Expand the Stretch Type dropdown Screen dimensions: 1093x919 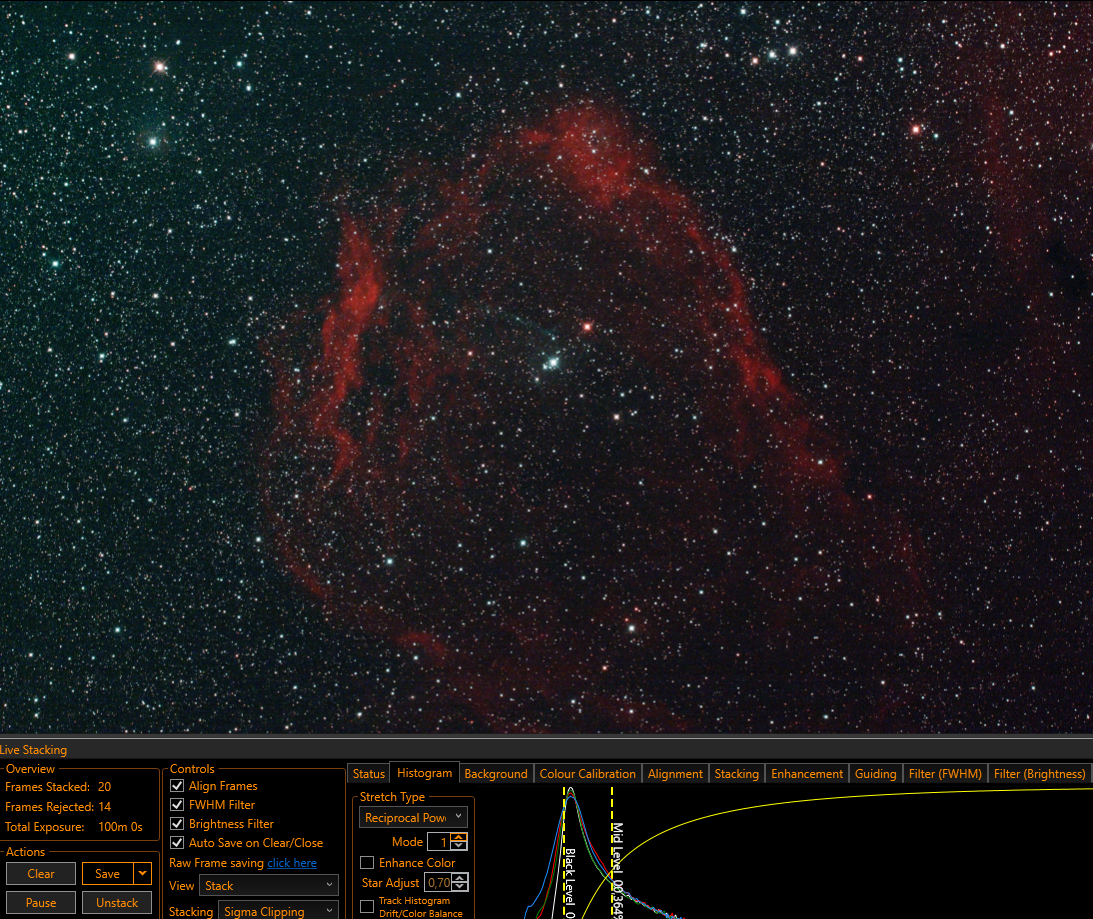click(413, 817)
